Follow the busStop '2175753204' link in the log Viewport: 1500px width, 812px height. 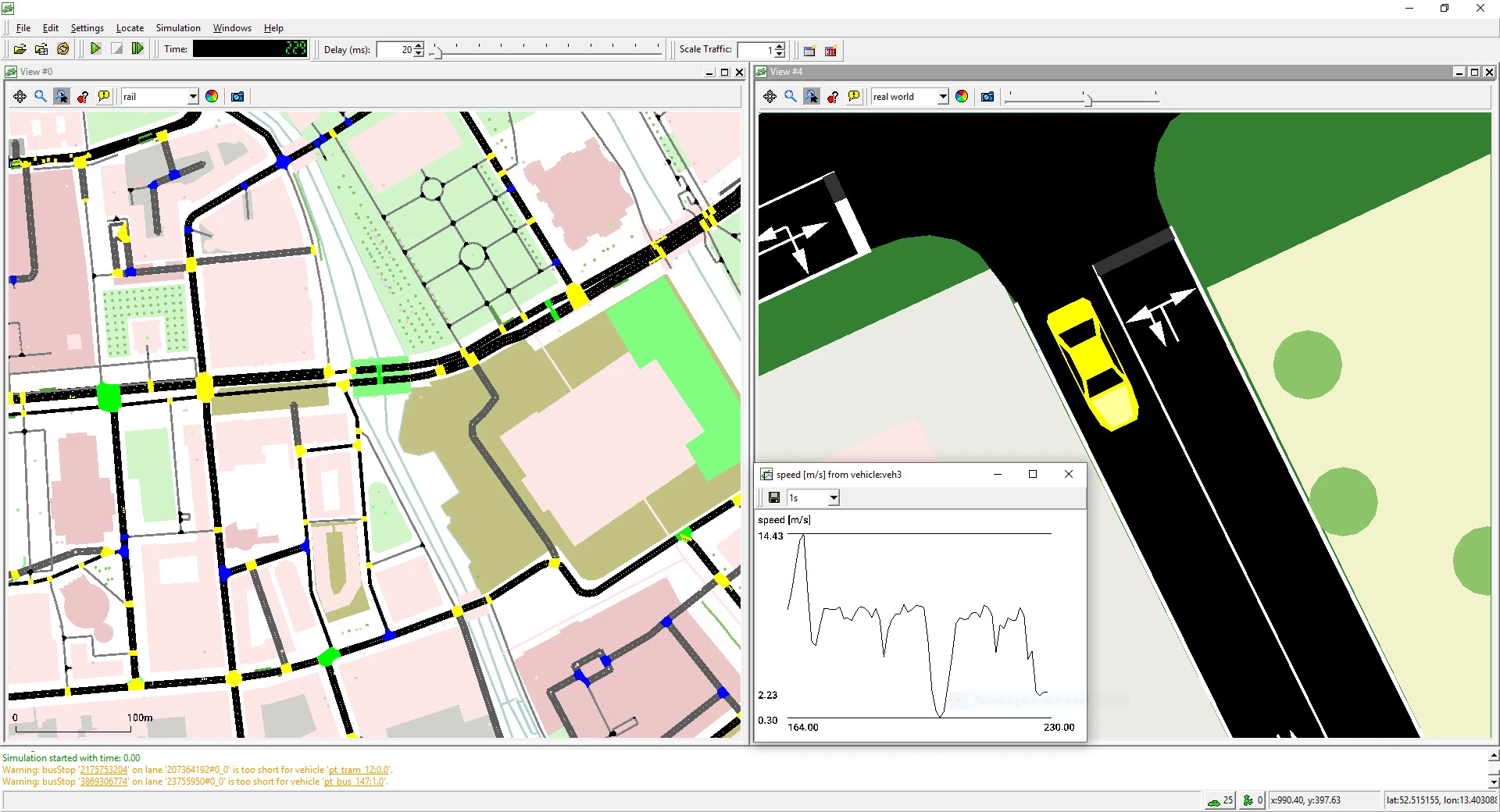point(102,769)
